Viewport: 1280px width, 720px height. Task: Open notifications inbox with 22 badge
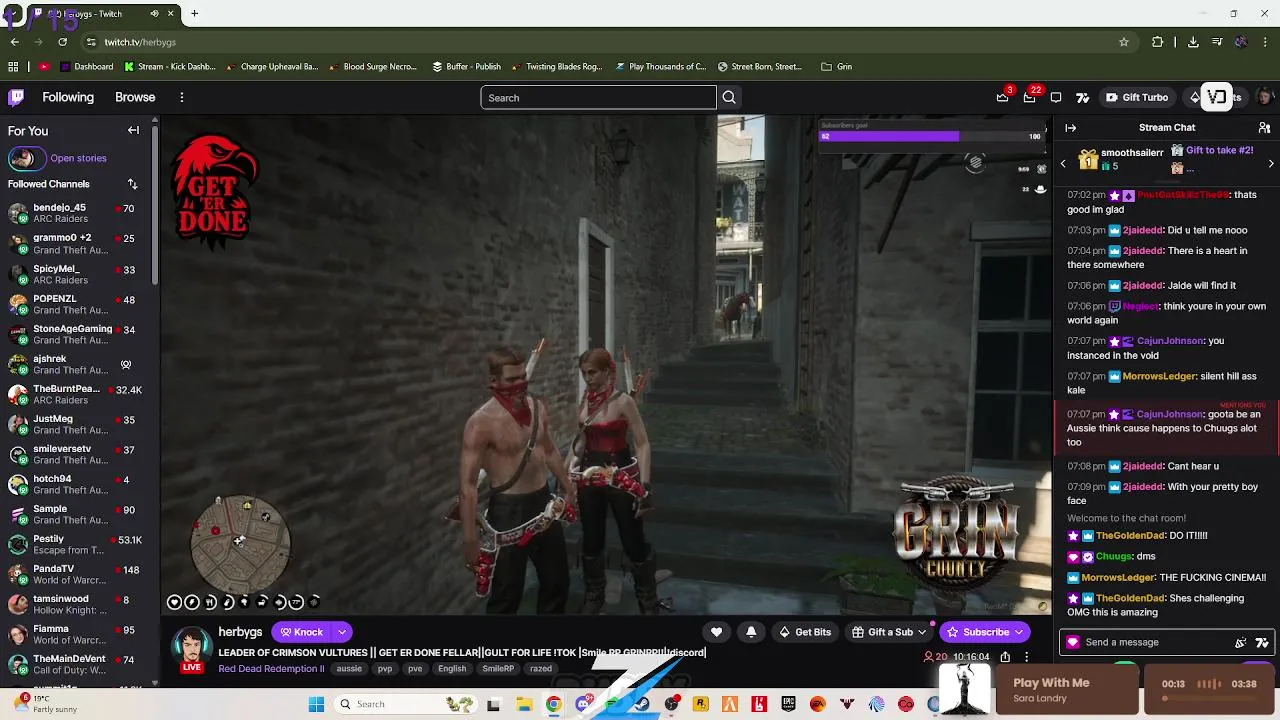click(x=1030, y=97)
